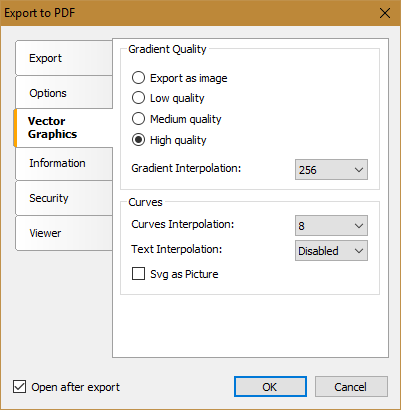Select the Vector Graphics tab
Screen dimensions: 401x410
coord(63,128)
